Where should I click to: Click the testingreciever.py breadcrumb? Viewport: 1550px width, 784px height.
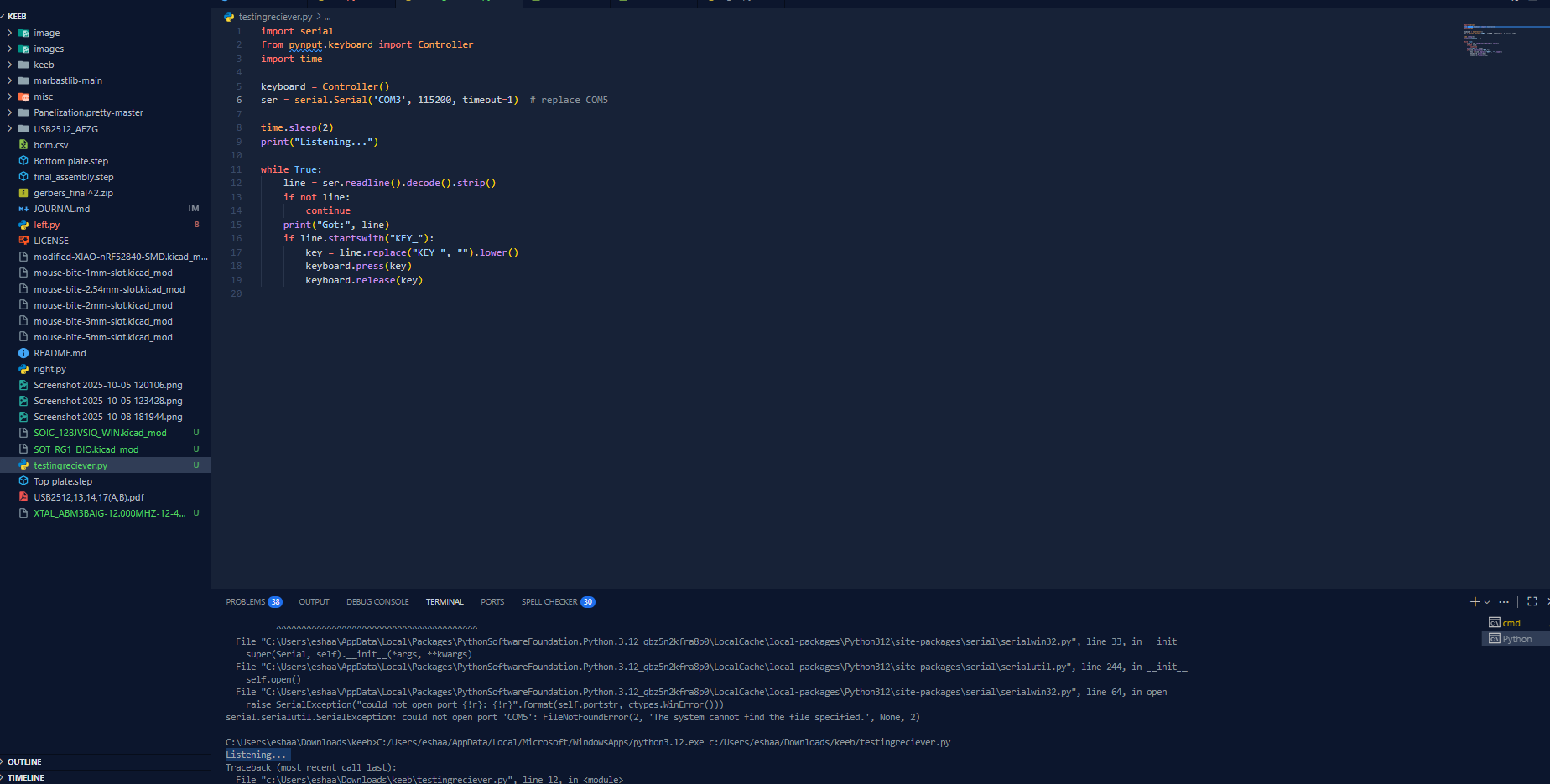(x=275, y=17)
